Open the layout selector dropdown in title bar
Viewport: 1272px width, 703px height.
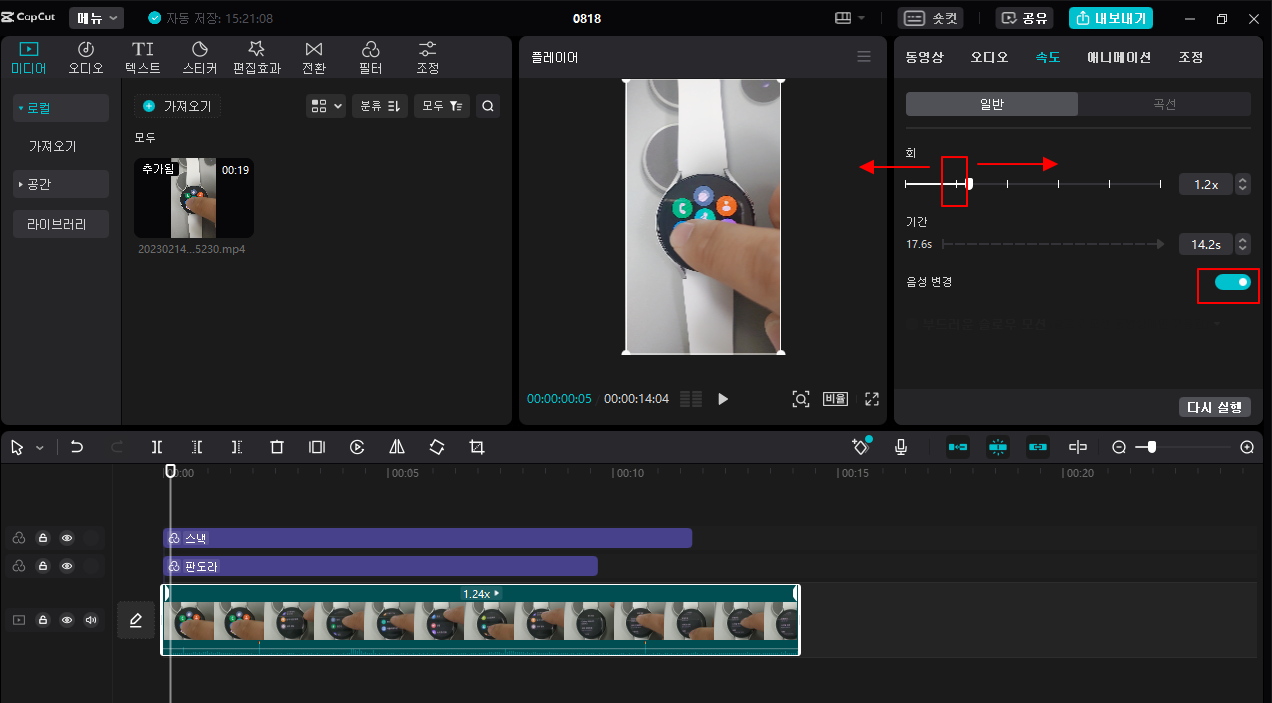click(850, 18)
